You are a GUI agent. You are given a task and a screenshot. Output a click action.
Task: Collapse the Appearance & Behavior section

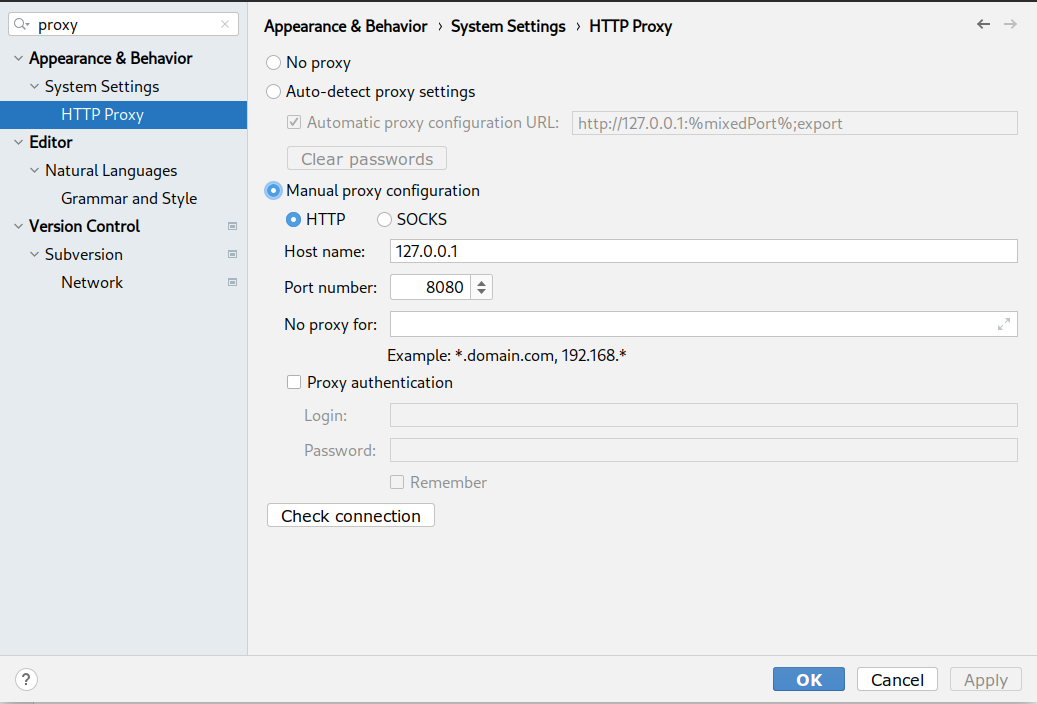tap(18, 59)
